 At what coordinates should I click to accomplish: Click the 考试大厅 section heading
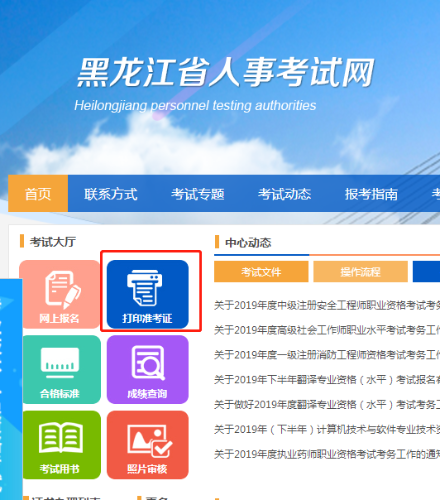53,242
